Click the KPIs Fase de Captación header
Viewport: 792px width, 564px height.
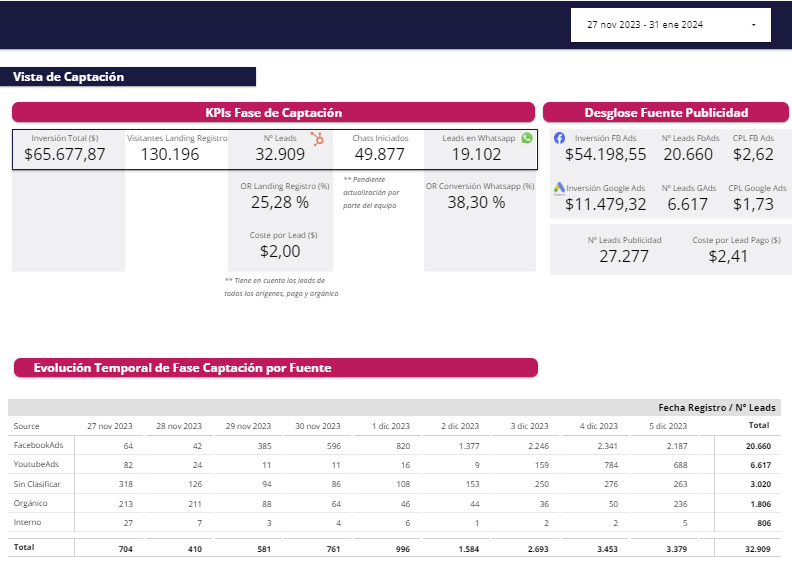273,113
